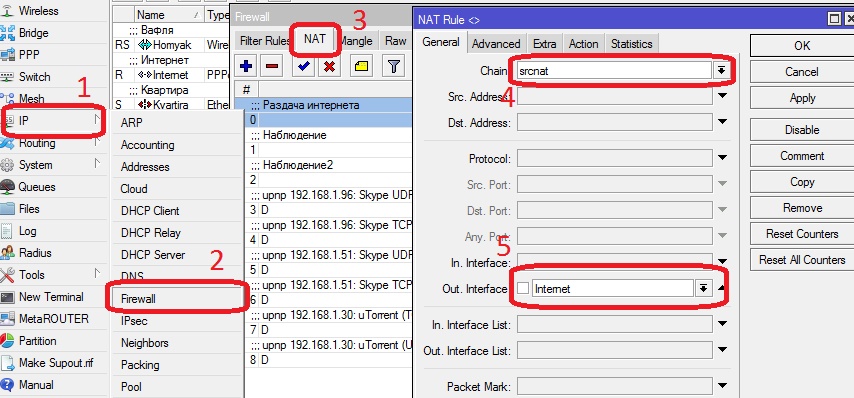Click the red X disable icon
This screenshot has width=854, height=398.
(x=329, y=67)
